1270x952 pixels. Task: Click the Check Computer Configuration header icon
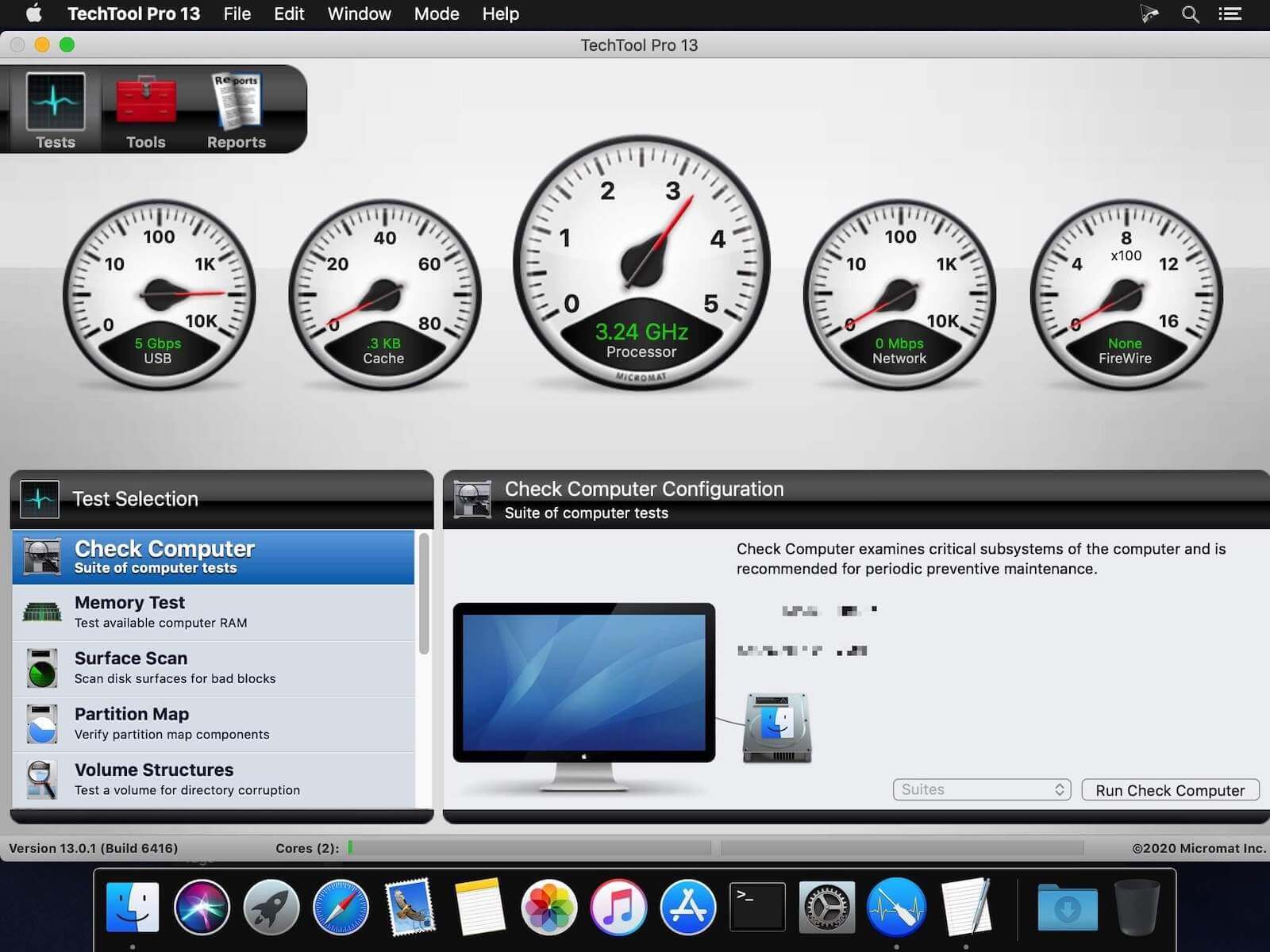(x=472, y=499)
